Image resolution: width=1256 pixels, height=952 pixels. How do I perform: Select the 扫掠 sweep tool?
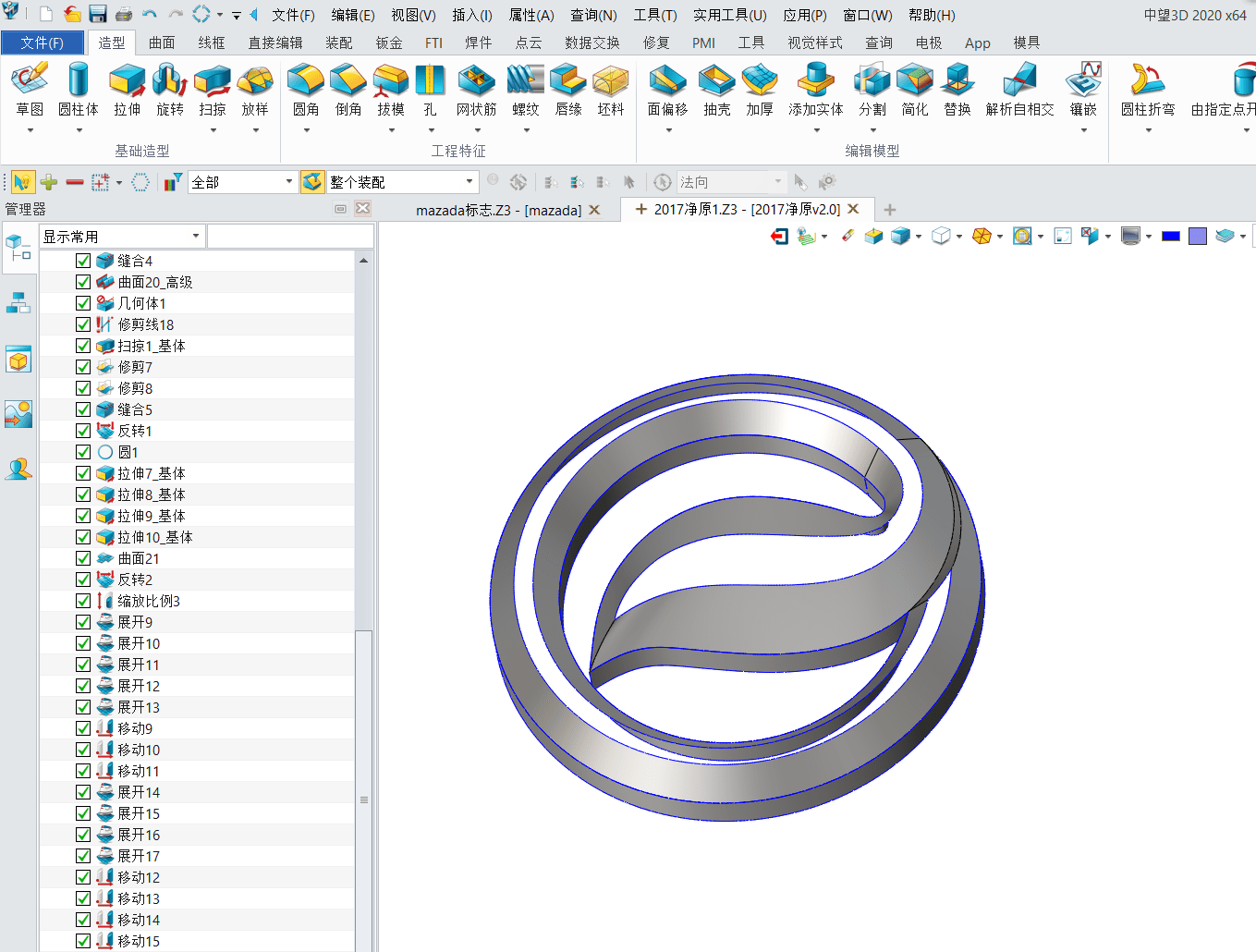point(213,90)
